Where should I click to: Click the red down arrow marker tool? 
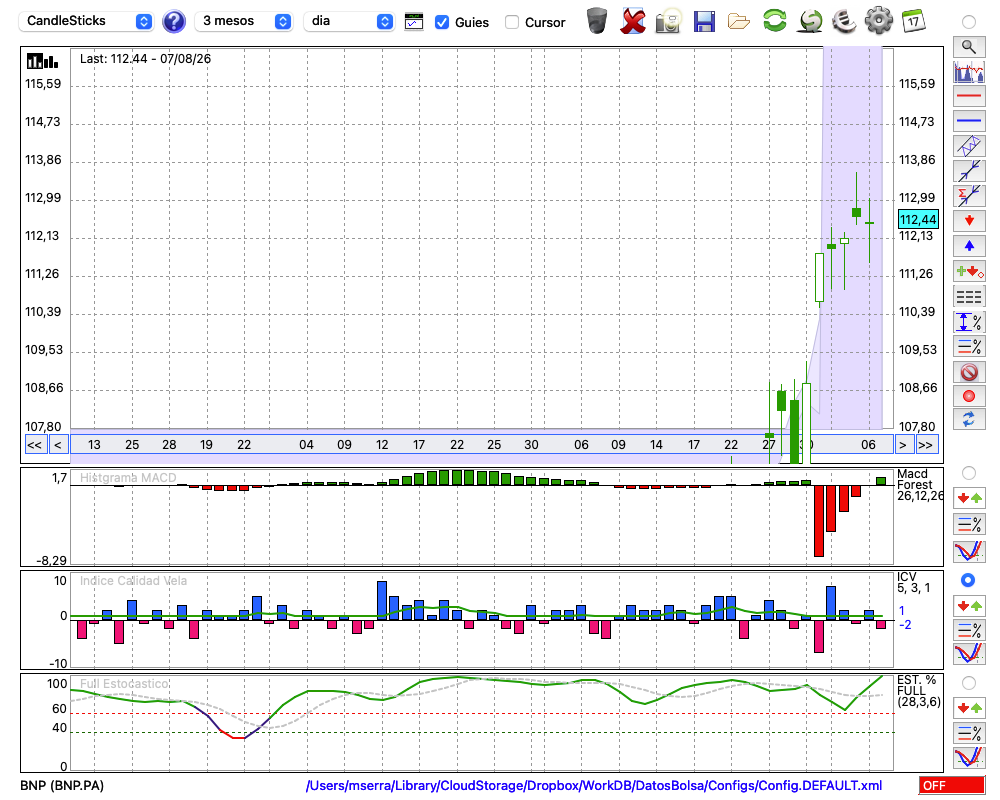click(969, 221)
